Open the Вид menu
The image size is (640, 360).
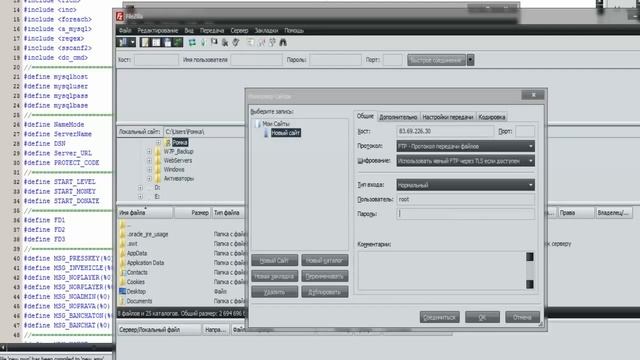[x=189, y=31]
